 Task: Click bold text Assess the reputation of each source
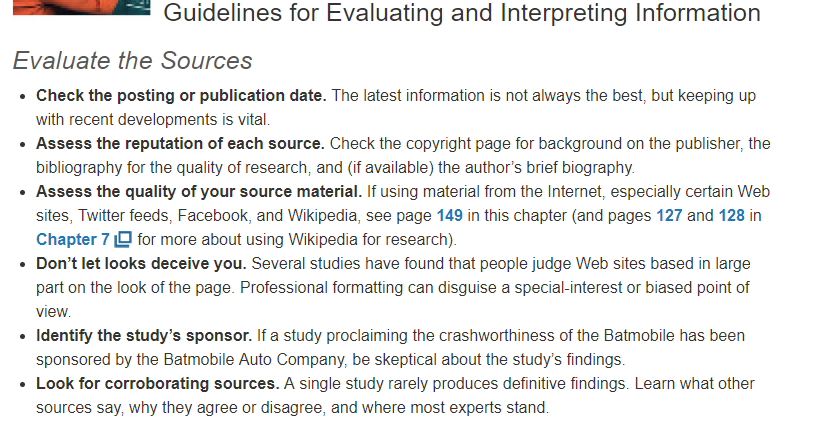pyautogui.click(x=180, y=144)
